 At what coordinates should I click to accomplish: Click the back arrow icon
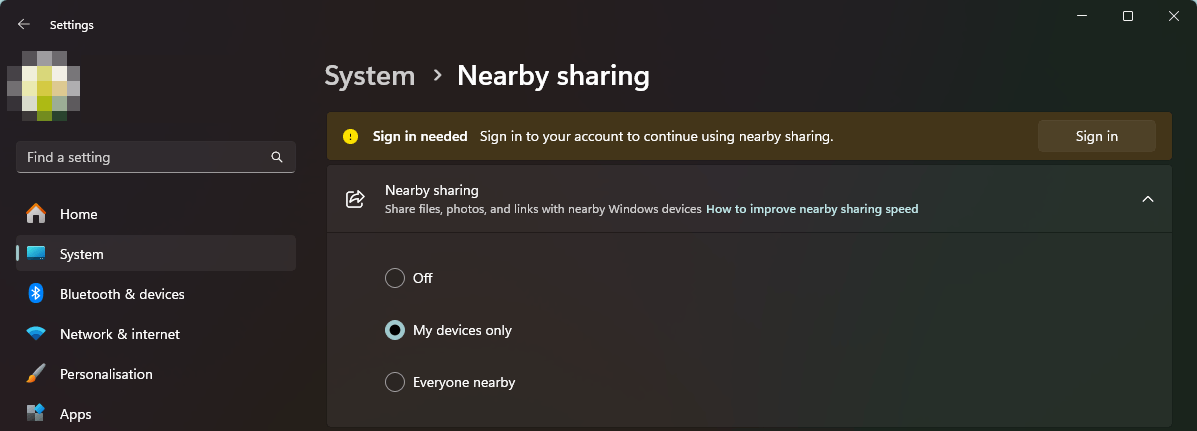click(x=24, y=24)
